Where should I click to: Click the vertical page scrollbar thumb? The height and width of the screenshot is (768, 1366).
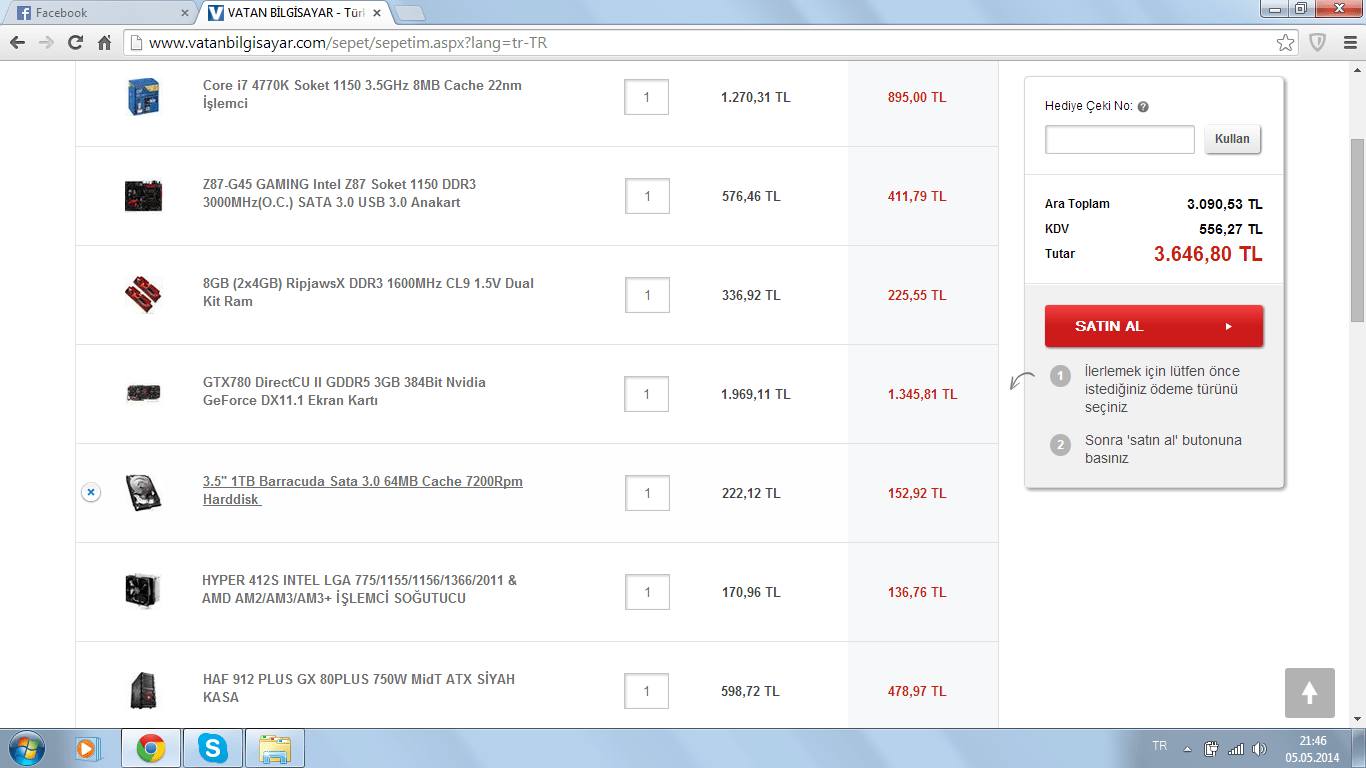click(1357, 230)
